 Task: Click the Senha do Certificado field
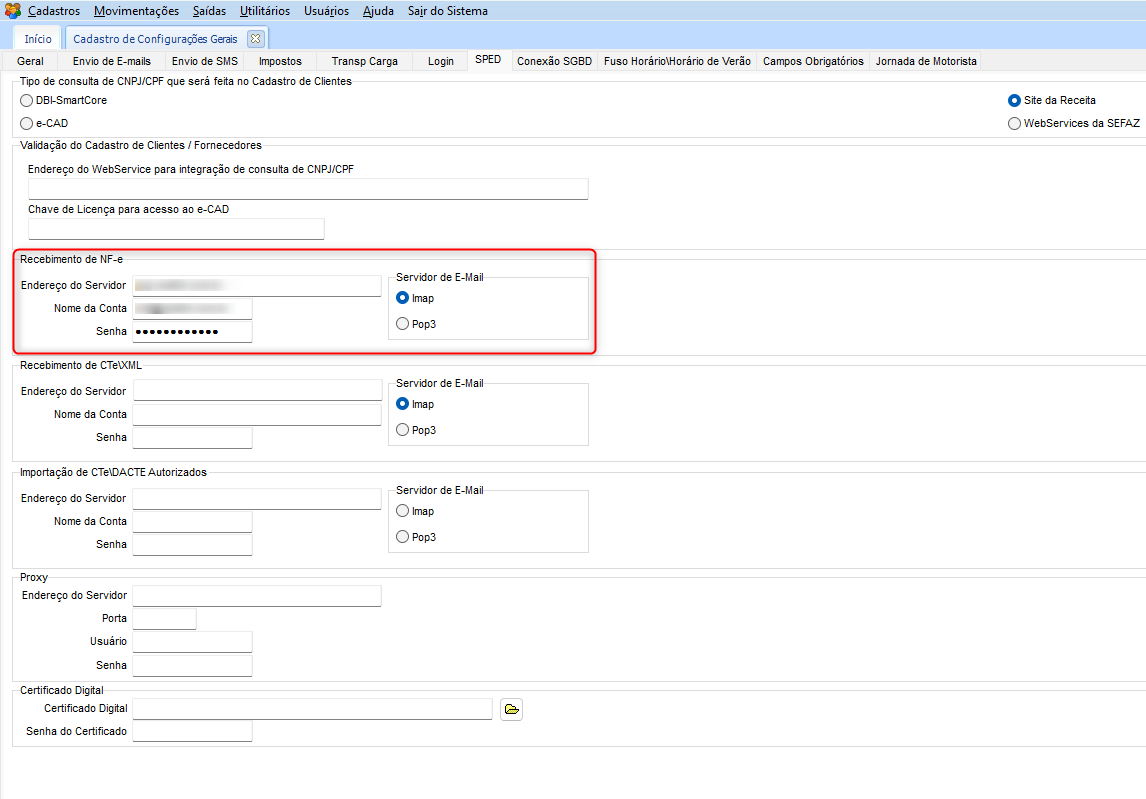(192, 732)
